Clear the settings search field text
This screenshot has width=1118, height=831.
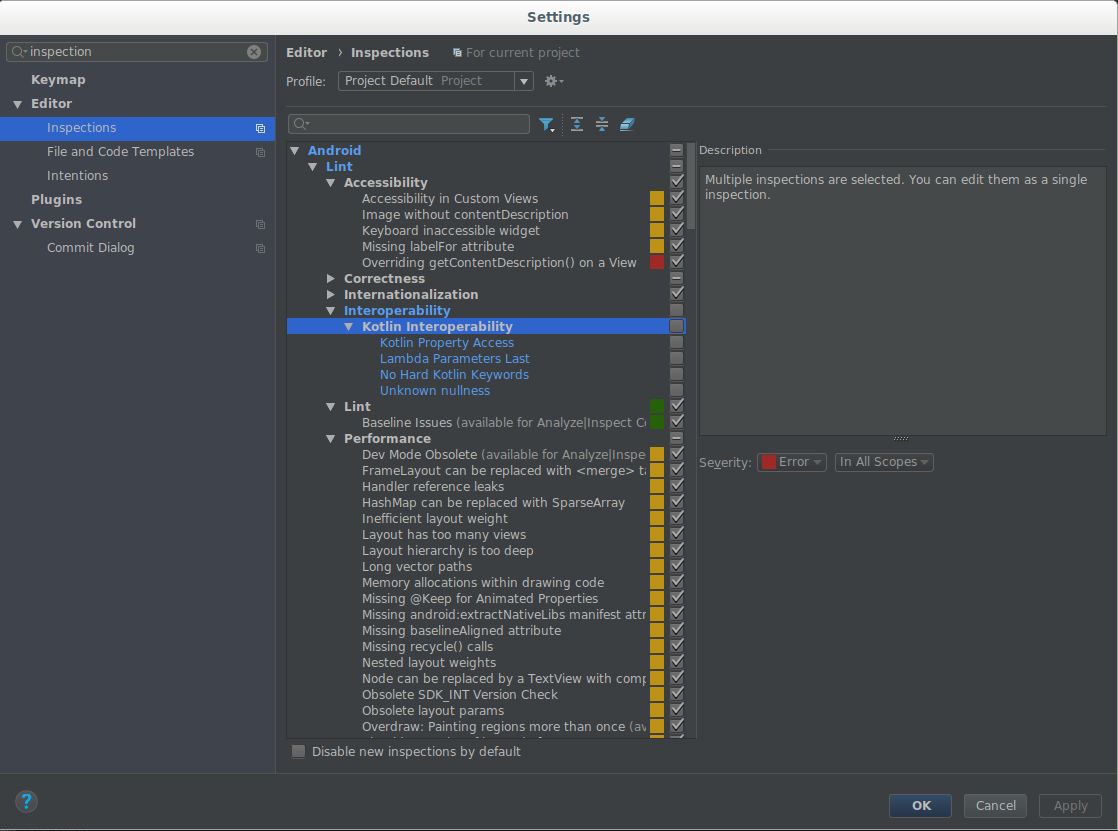(x=254, y=52)
